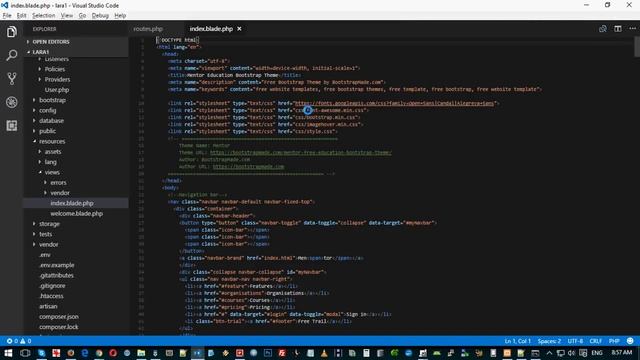Select the index.blade.php editor tab

(211, 29)
